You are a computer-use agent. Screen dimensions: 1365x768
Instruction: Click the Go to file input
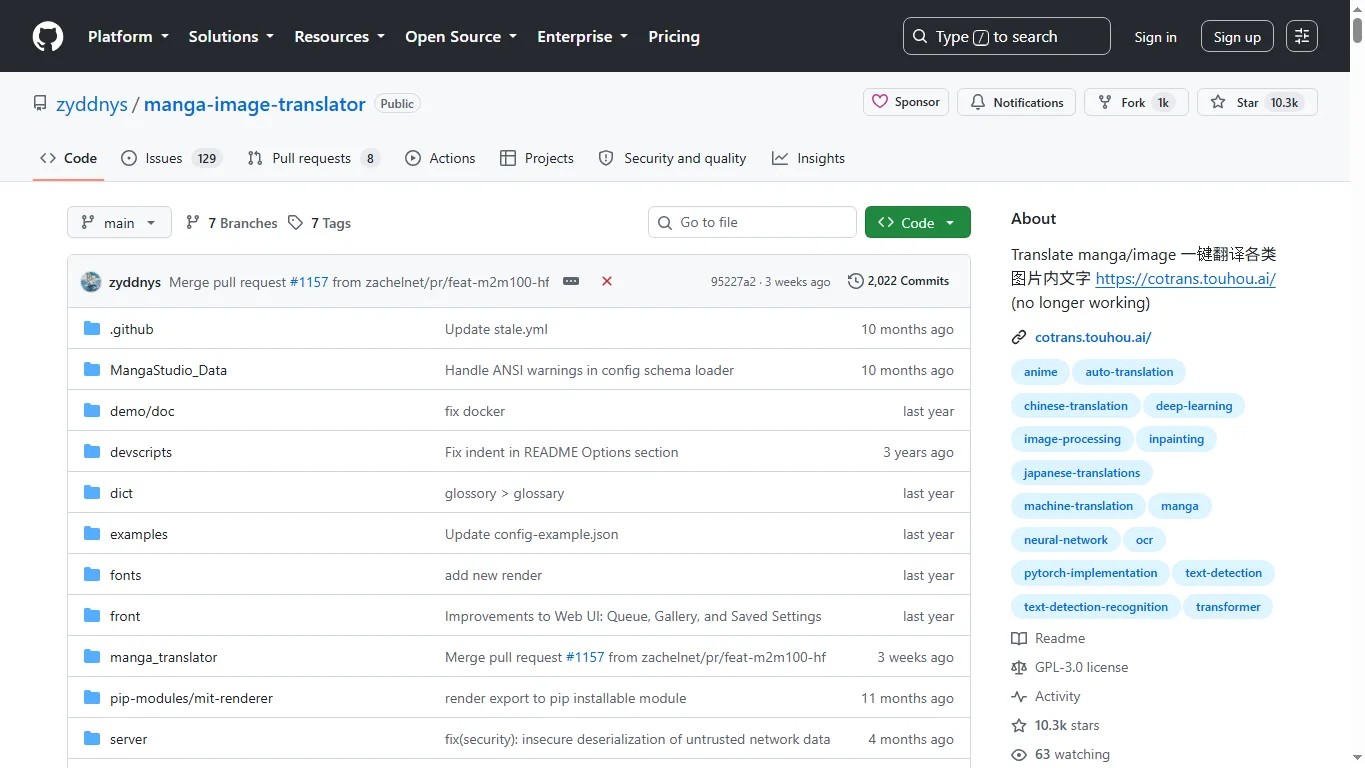point(752,222)
